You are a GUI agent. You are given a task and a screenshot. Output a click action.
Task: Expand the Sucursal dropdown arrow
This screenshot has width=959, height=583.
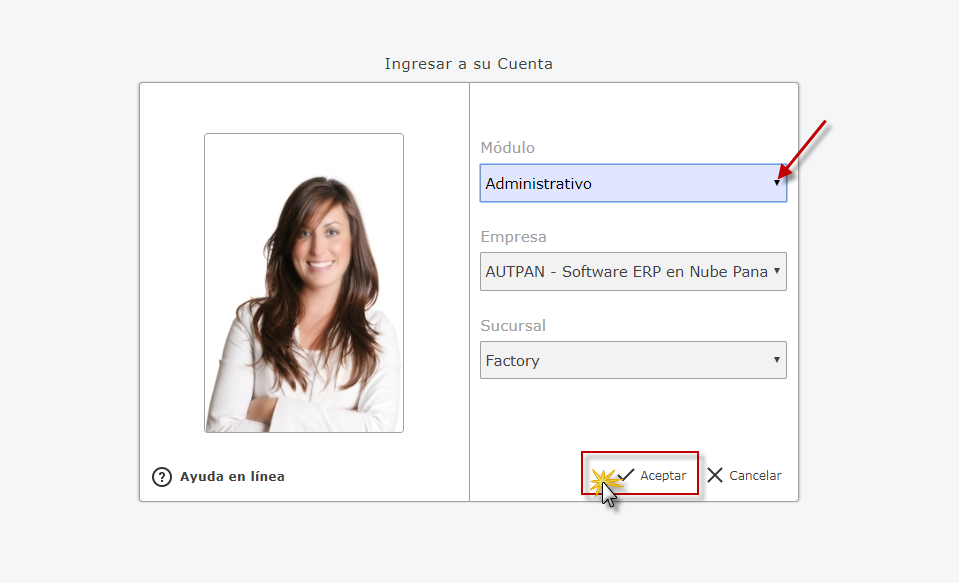pos(777,360)
